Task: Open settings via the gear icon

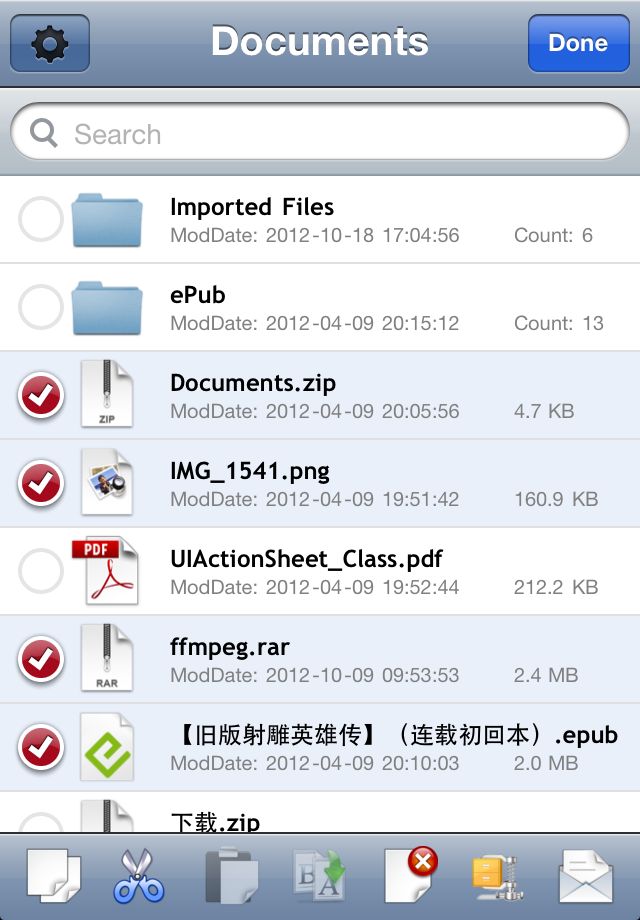Action: coord(50,43)
